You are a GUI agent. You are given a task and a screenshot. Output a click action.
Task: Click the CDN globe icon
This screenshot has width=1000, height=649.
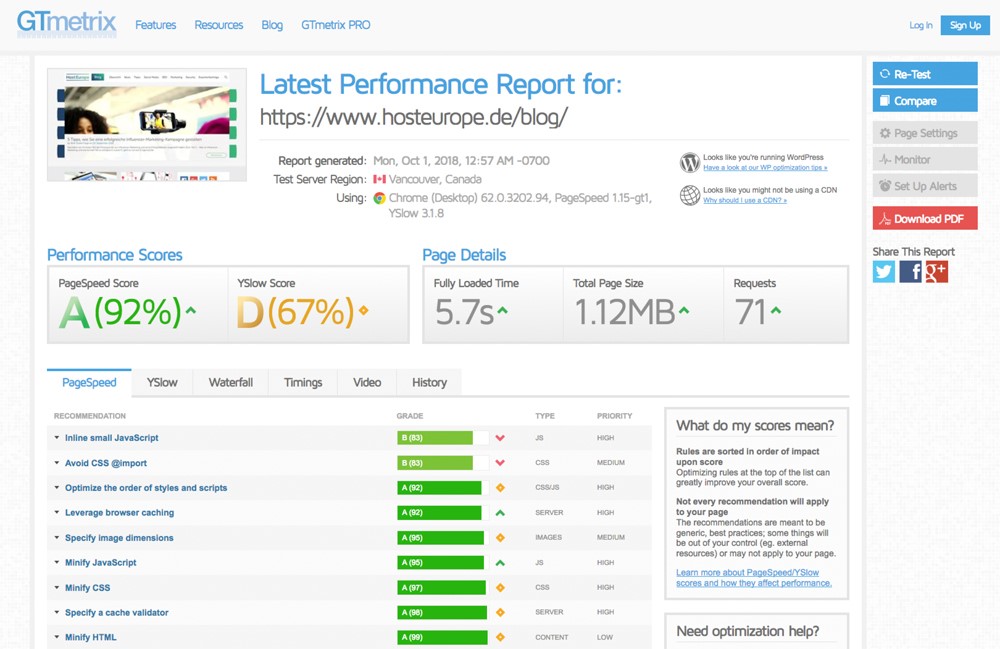point(689,195)
